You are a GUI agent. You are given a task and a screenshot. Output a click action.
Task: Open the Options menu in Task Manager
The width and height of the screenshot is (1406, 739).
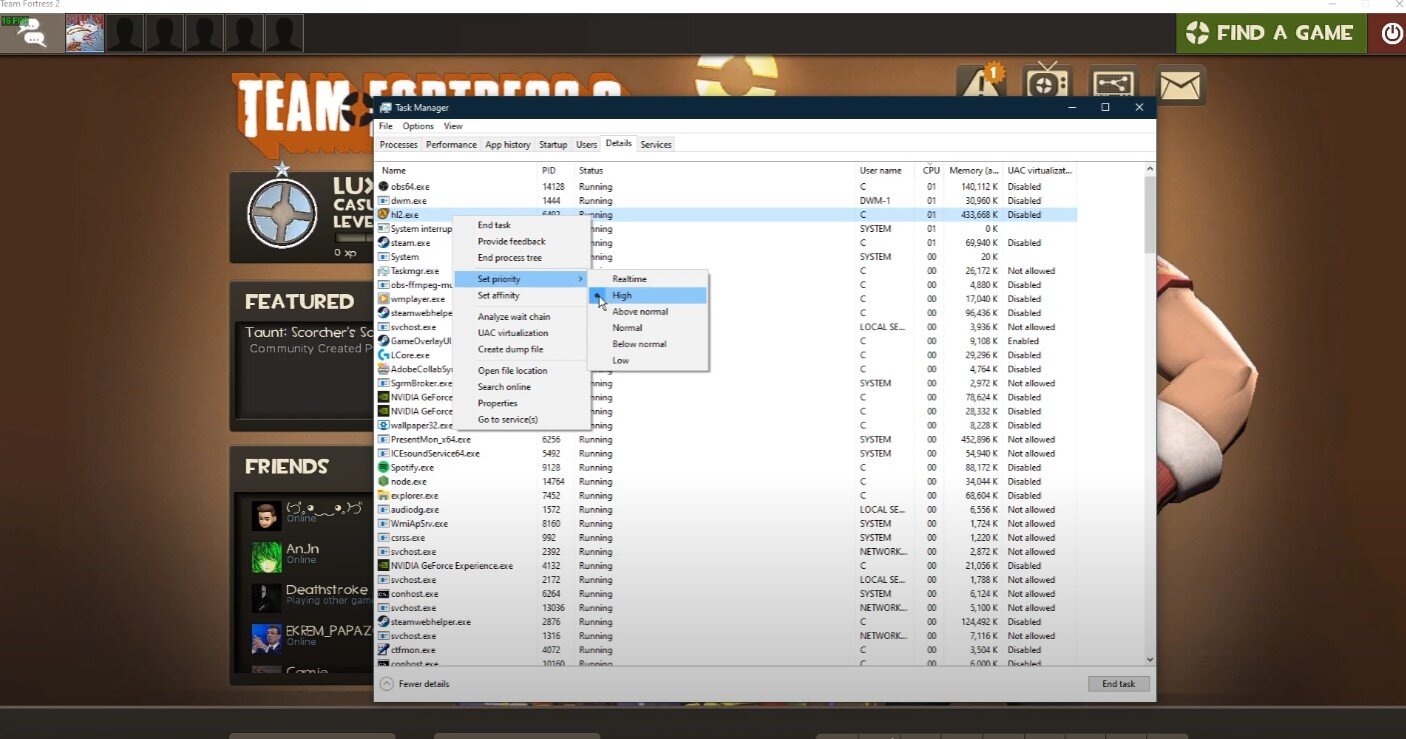click(418, 126)
